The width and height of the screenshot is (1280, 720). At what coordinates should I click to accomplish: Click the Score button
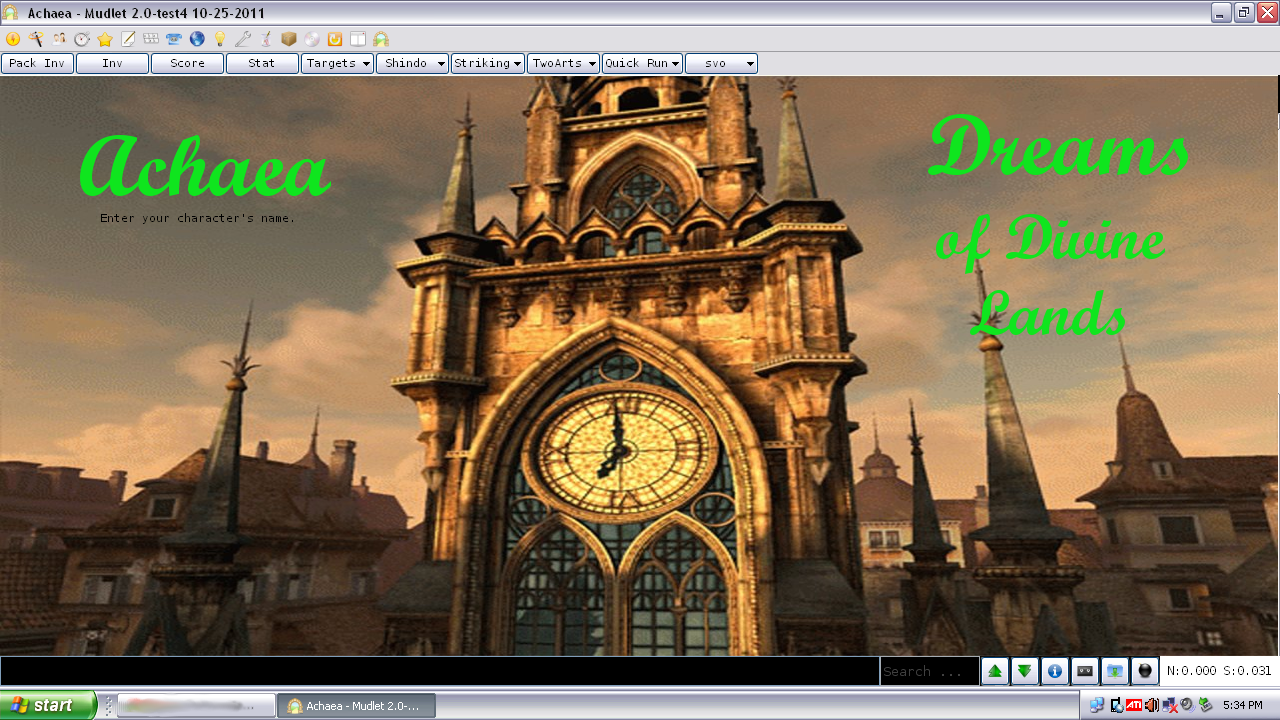tap(187, 63)
